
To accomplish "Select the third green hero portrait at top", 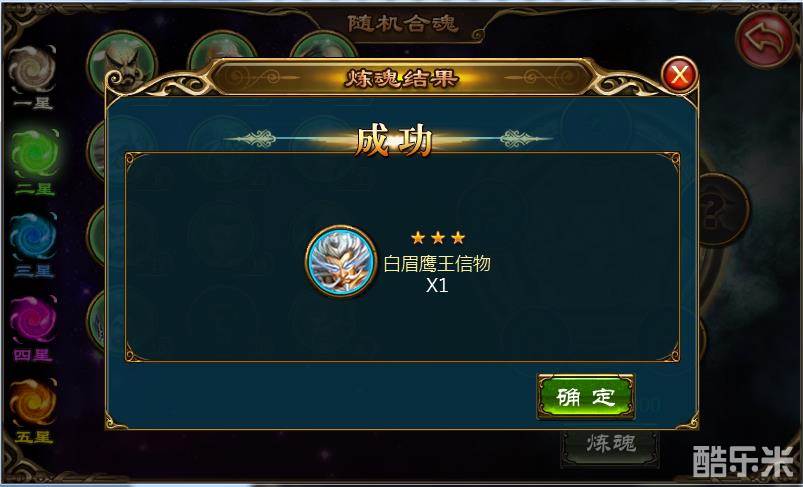I will pos(323,45).
